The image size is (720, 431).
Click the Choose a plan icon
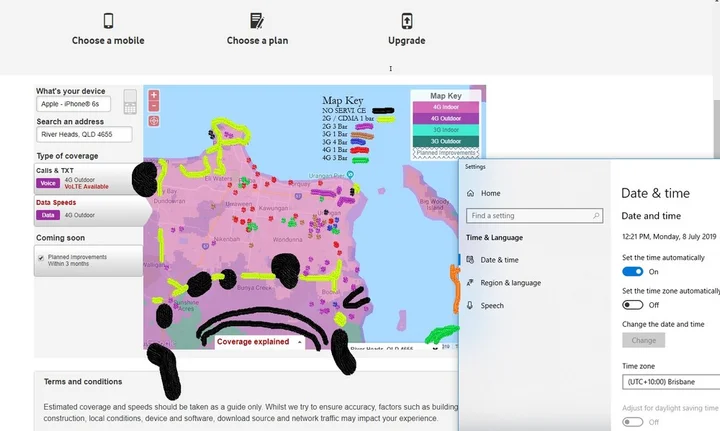(257, 21)
